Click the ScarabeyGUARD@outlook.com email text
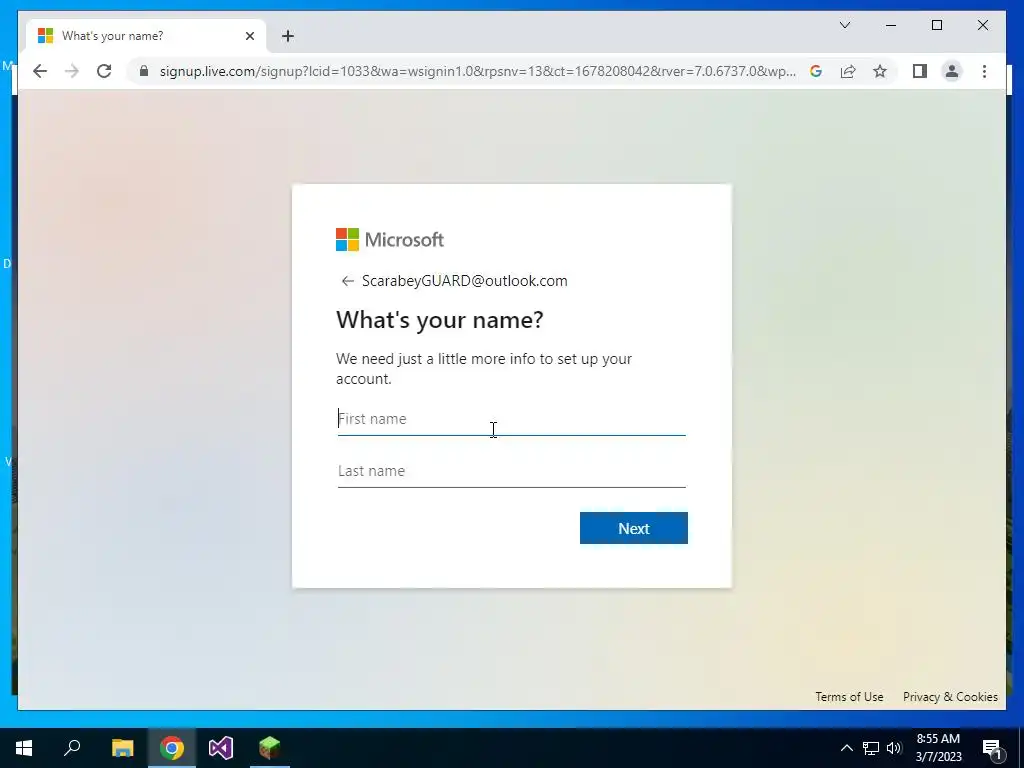This screenshot has height=768, width=1024. (464, 281)
